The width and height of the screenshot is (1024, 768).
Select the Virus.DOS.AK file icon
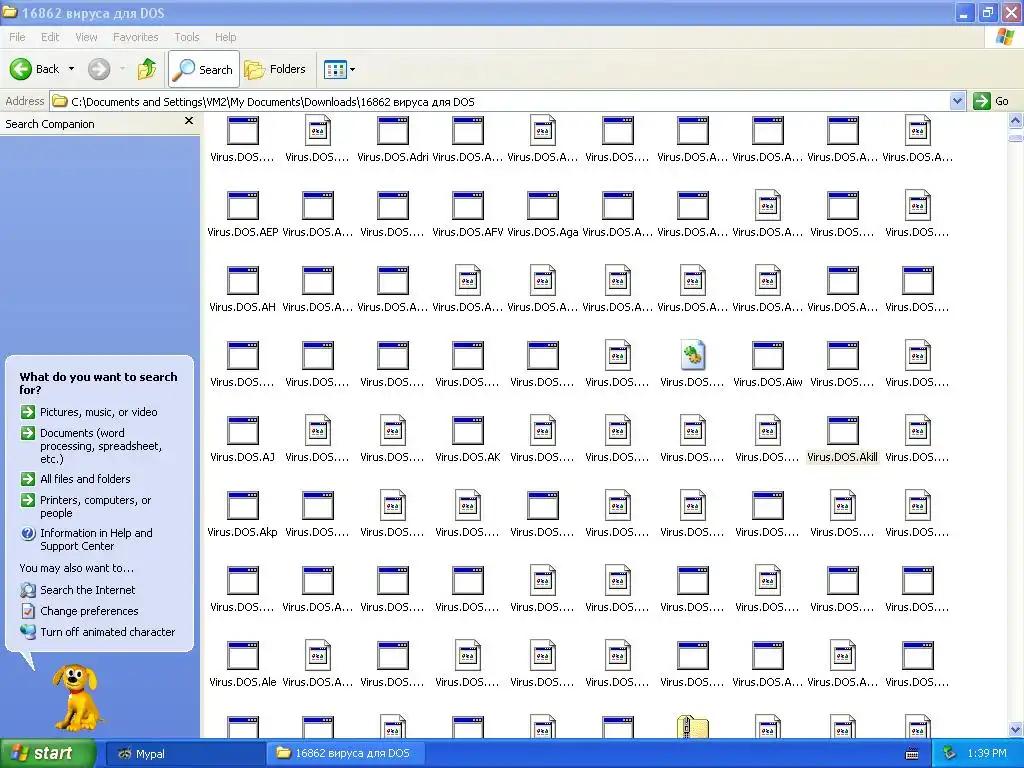468,431
